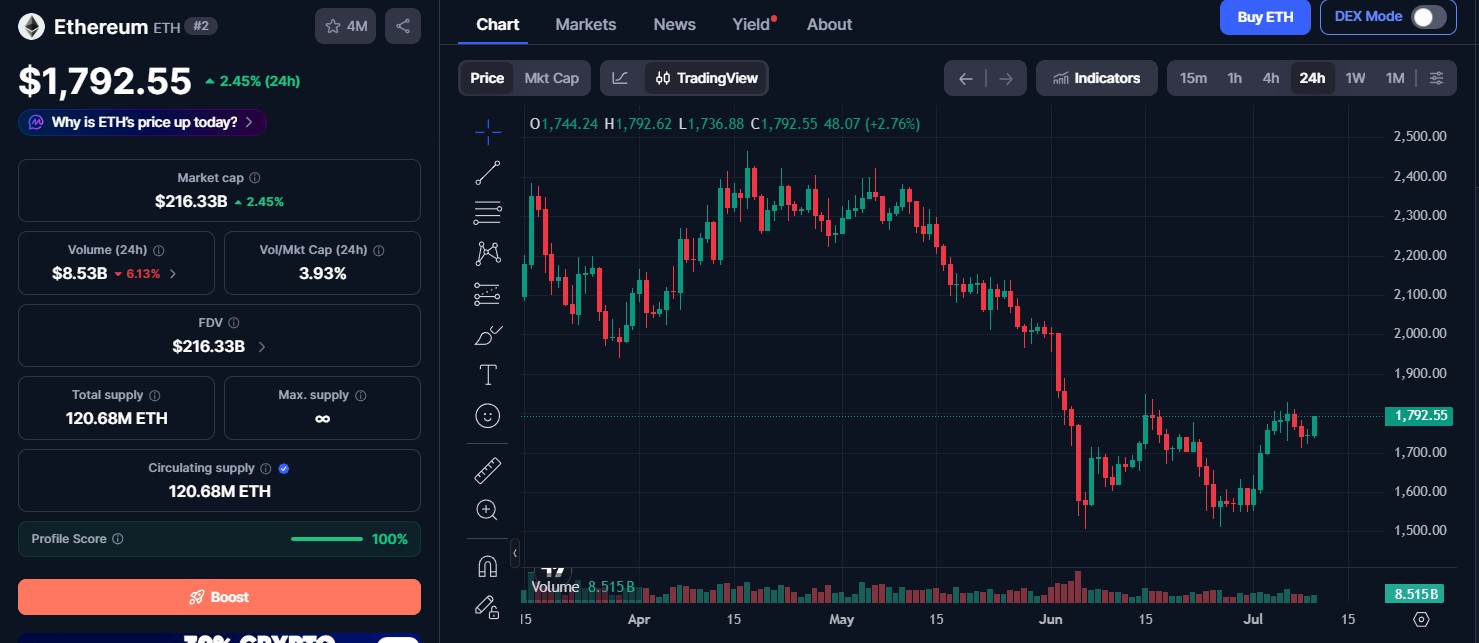Click the Market cap info icon
Viewport: 1479px width, 643px height.
click(x=255, y=178)
